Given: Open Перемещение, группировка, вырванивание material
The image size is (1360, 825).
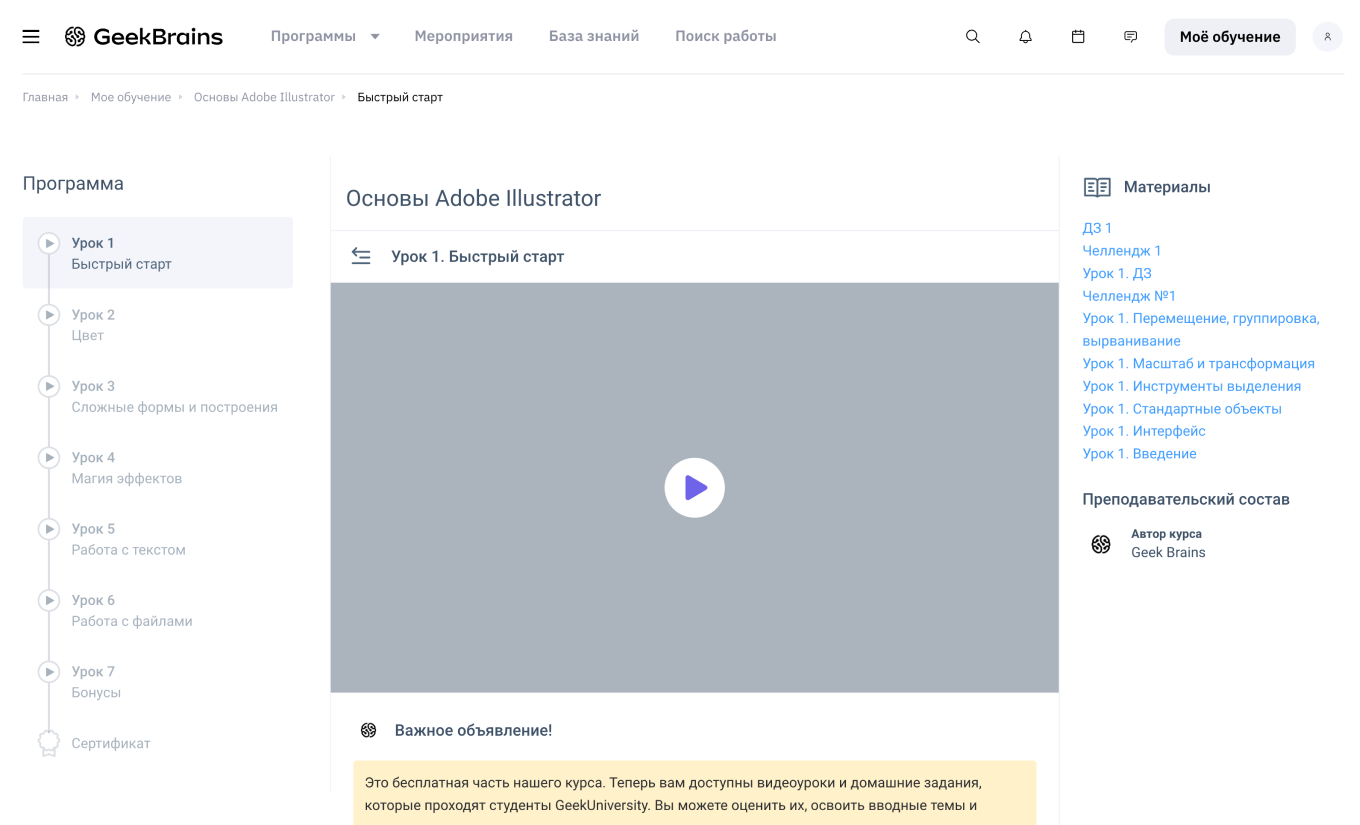Looking at the screenshot, I should (1201, 329).
